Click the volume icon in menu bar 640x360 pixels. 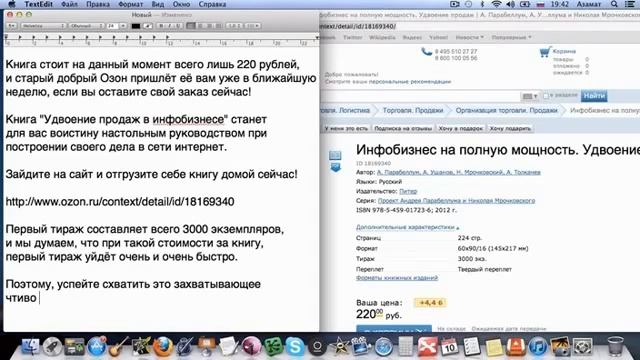510,4
